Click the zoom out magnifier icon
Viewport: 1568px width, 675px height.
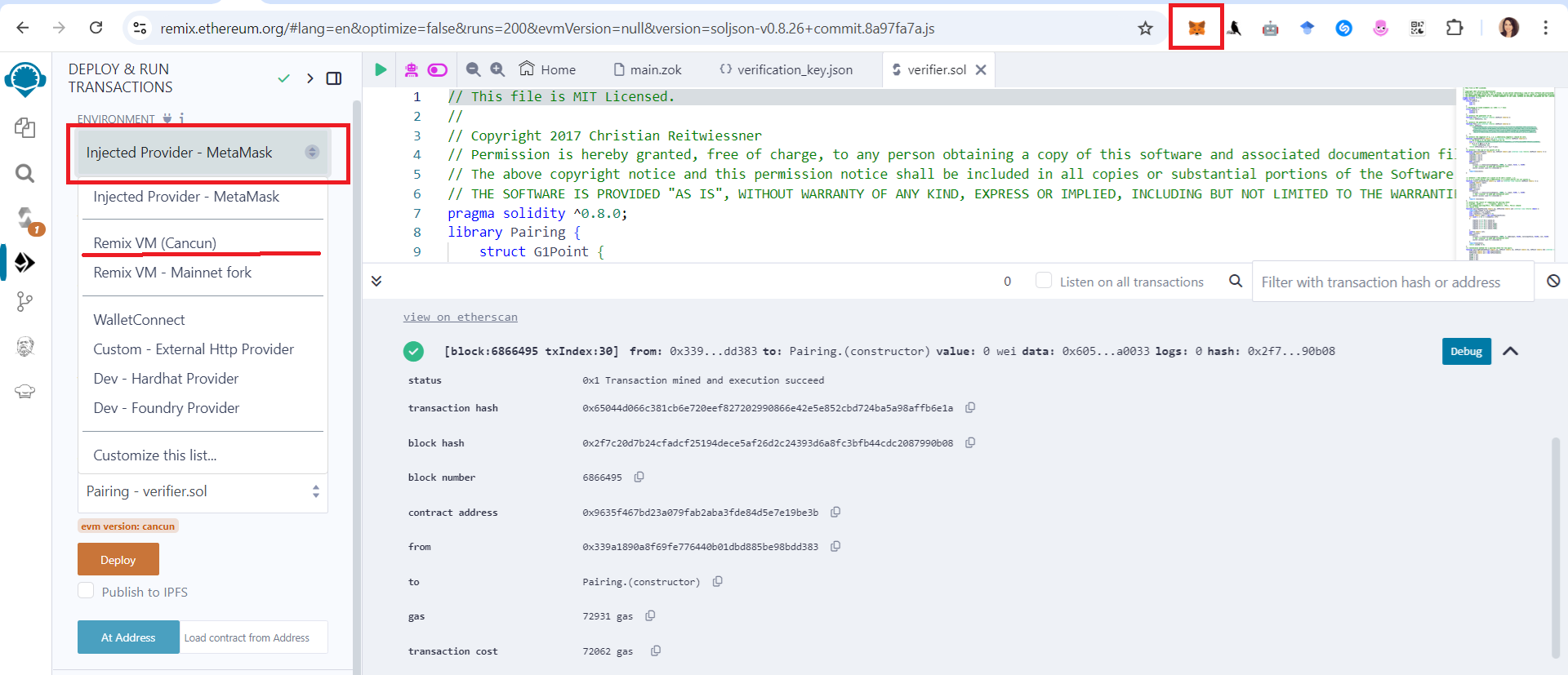pyautogui.click(x=473, y=69)
